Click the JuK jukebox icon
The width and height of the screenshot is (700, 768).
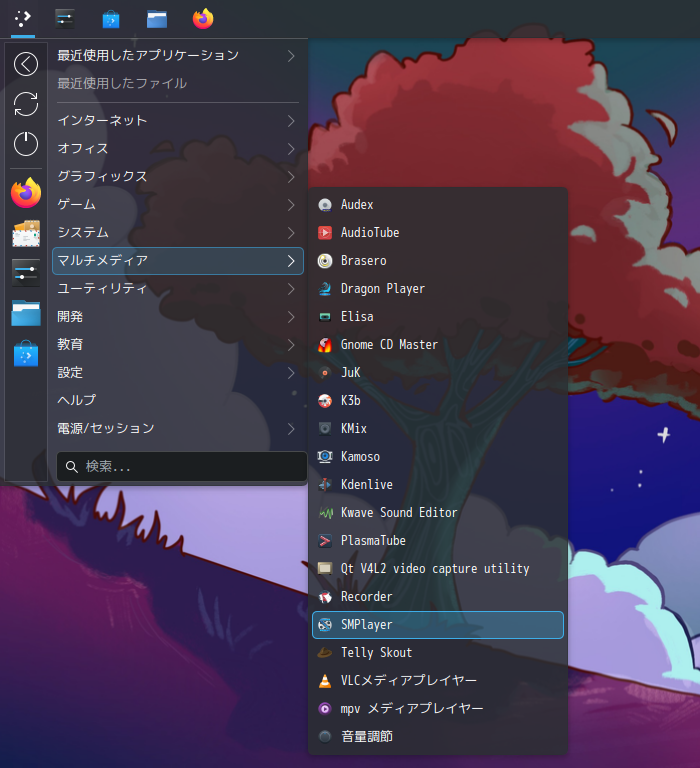(x=325, y=373)
